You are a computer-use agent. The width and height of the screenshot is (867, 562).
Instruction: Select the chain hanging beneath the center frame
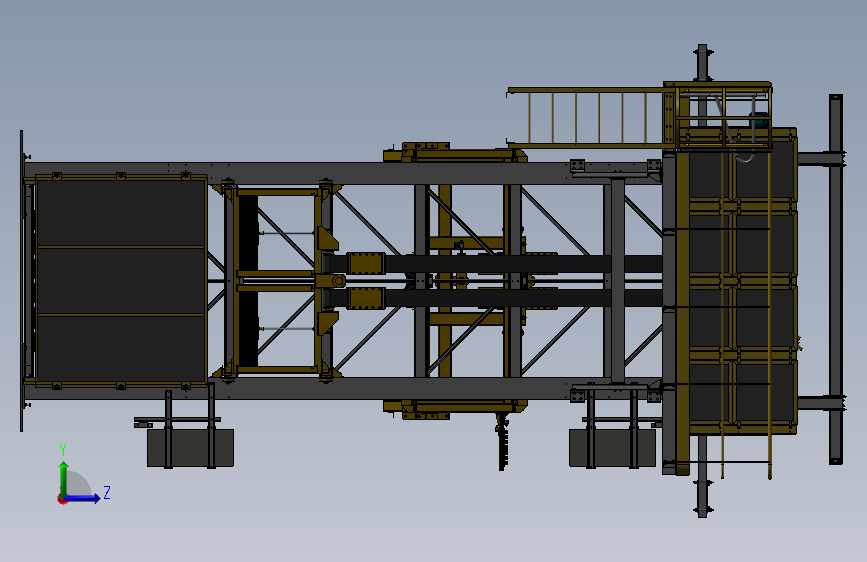502,442
